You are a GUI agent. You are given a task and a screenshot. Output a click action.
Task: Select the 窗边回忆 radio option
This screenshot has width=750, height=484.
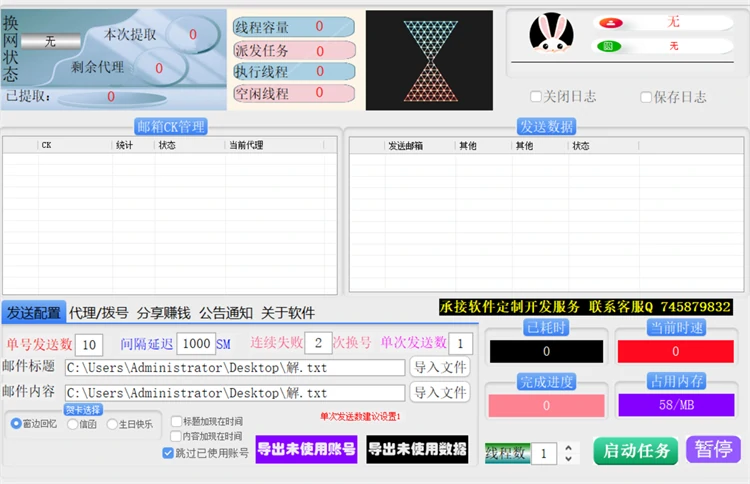[x=16, y=424]
